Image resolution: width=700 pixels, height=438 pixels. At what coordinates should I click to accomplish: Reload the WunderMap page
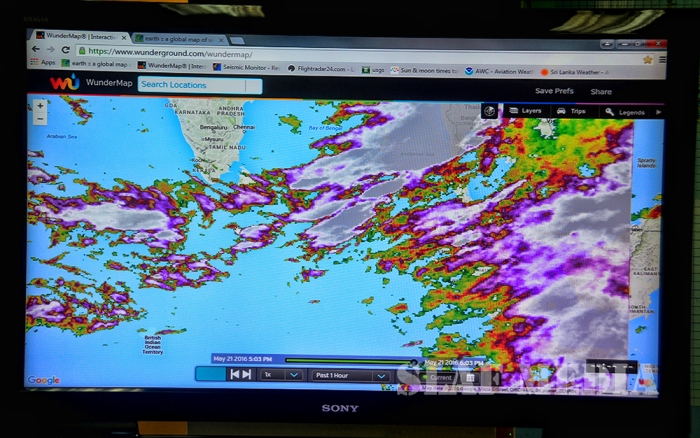(66, 50)
